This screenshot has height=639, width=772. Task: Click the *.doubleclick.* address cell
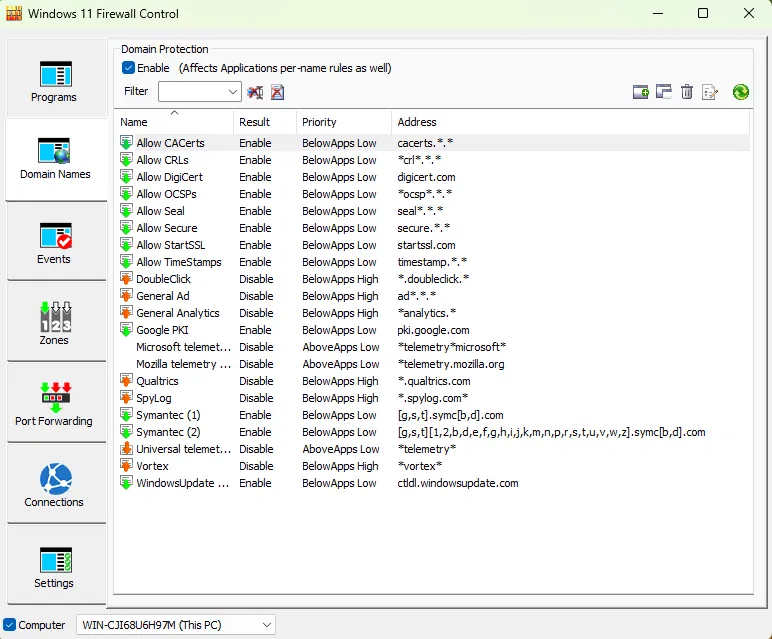coord(433,279)
